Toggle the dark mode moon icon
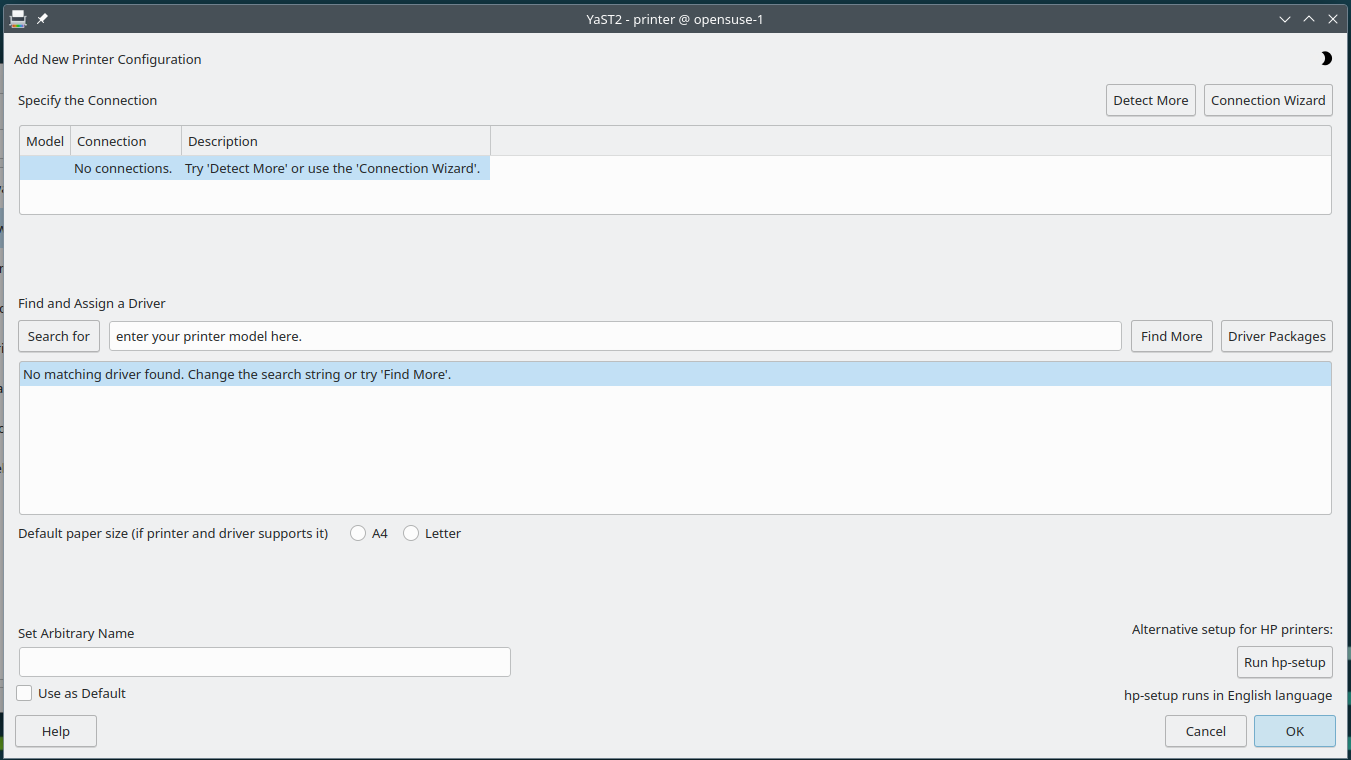 click(x=1326, y=59)
